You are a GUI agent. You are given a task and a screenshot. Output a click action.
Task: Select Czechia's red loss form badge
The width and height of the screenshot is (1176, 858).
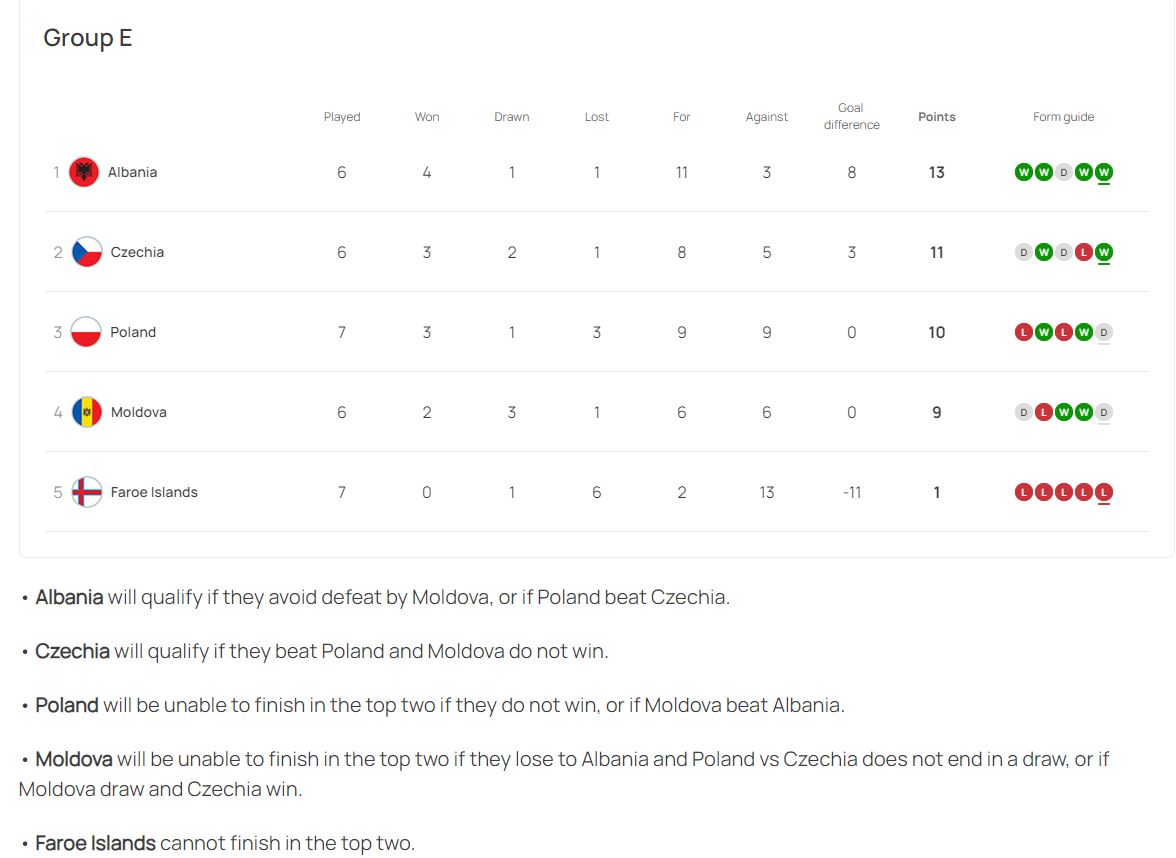pyautogui.click(x=1083, y=253)
